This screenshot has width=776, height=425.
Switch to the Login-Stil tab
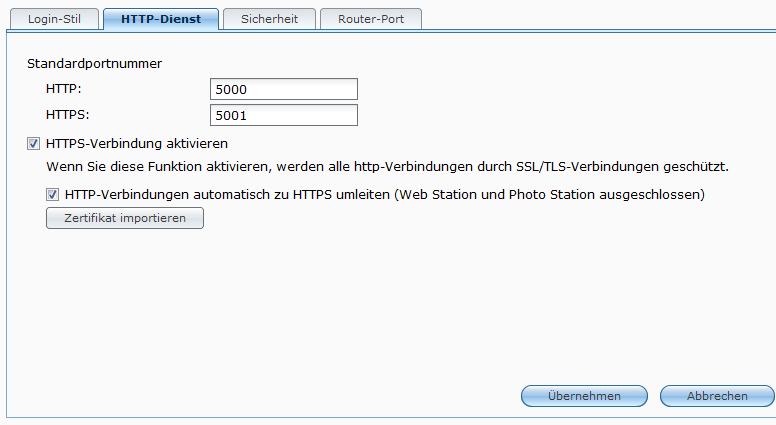[50, 18]
